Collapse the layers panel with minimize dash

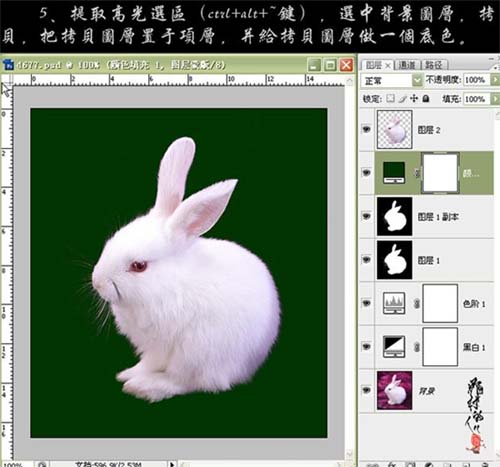click(492, 59)
